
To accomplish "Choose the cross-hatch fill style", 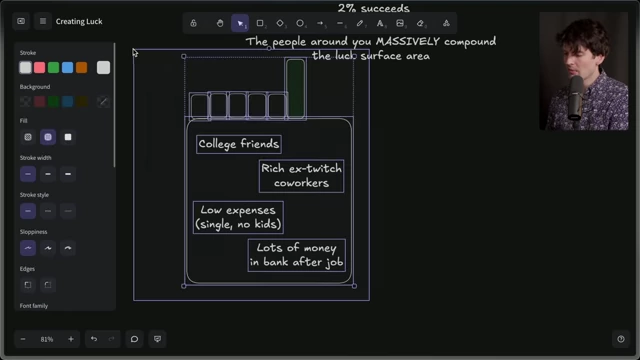I will pyautogui.click(x=48, y=137).
